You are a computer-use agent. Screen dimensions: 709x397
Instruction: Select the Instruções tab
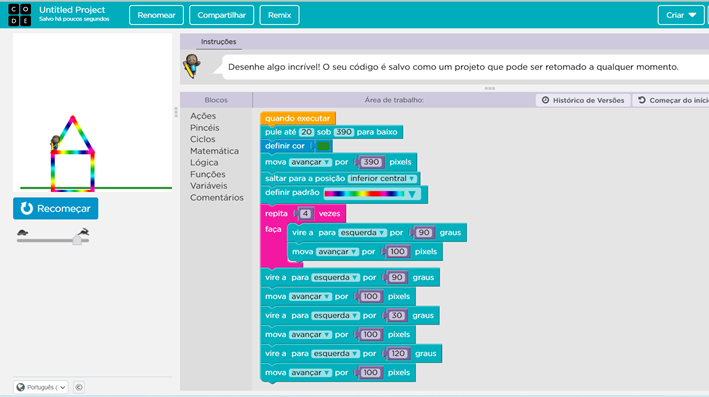tap(218, 42)
